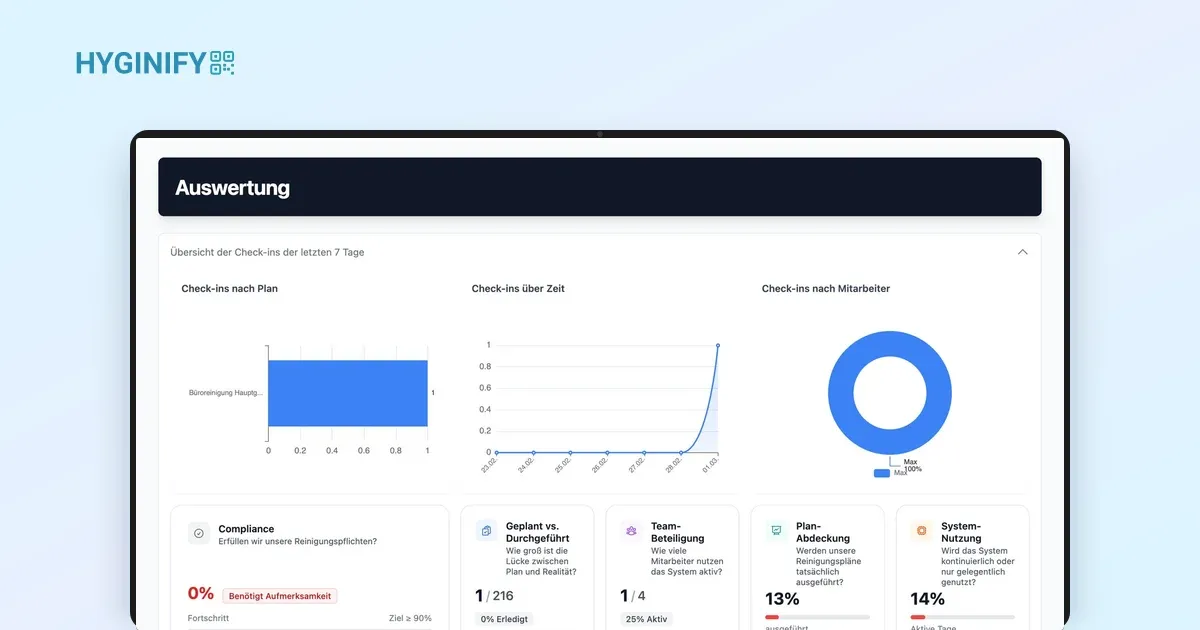Toggle the Max legend entry in donut chart

click(x=889, y=473)
